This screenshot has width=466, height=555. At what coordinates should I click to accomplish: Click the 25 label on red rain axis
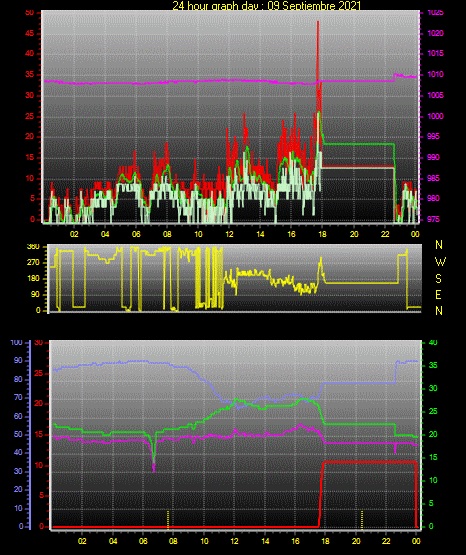[39, 373]
